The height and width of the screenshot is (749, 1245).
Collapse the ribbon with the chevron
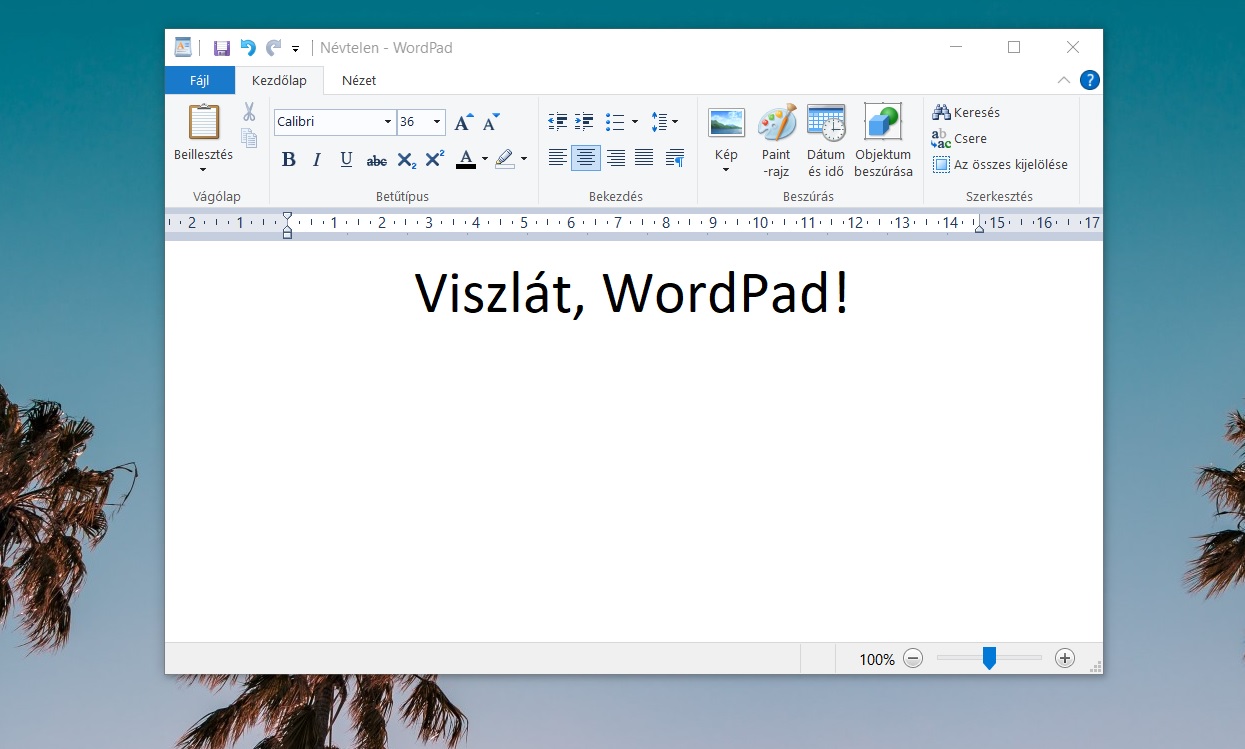point(1063,80)
